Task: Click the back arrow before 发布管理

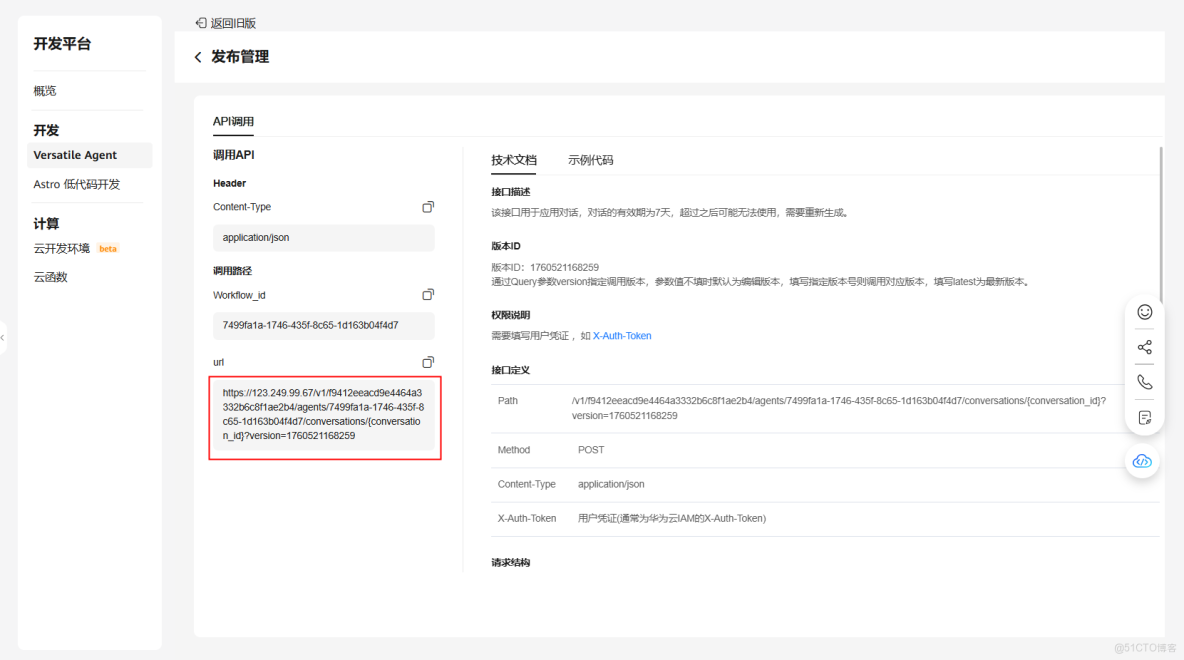Action: (198, 57)
